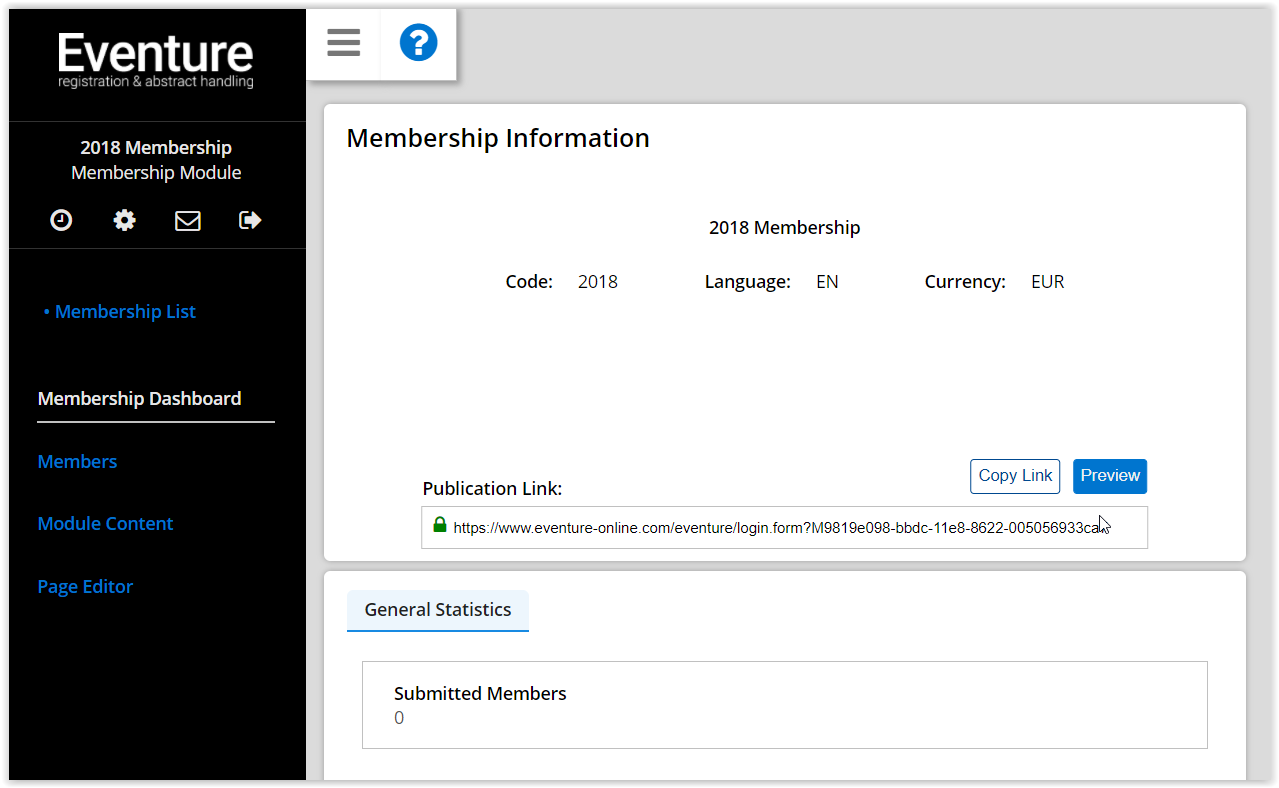
Task: Open help with the question mark icon
Action: pos(418,43)
